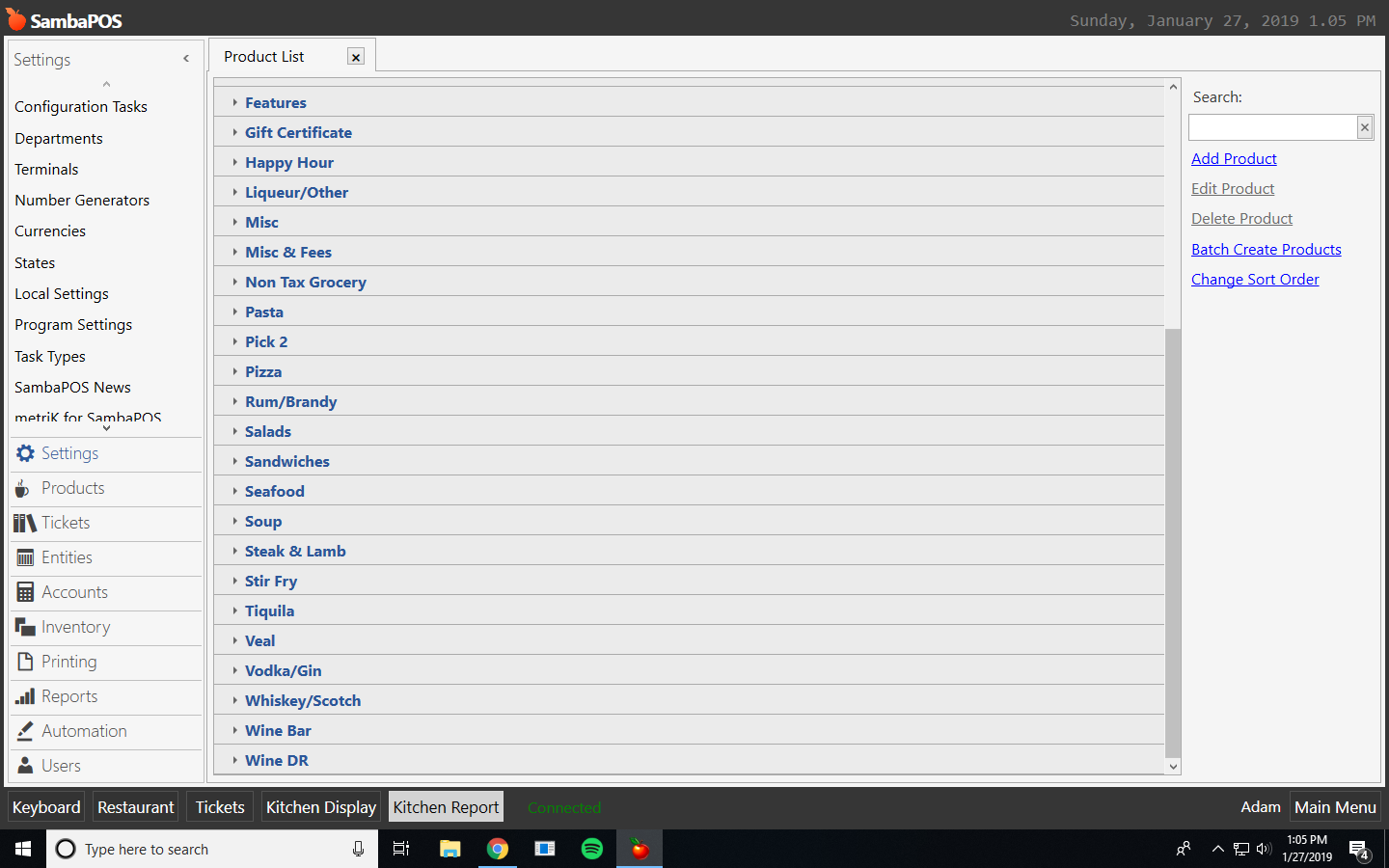
Task: Expand the Steak & Lamb category
Action: (234, 551)
